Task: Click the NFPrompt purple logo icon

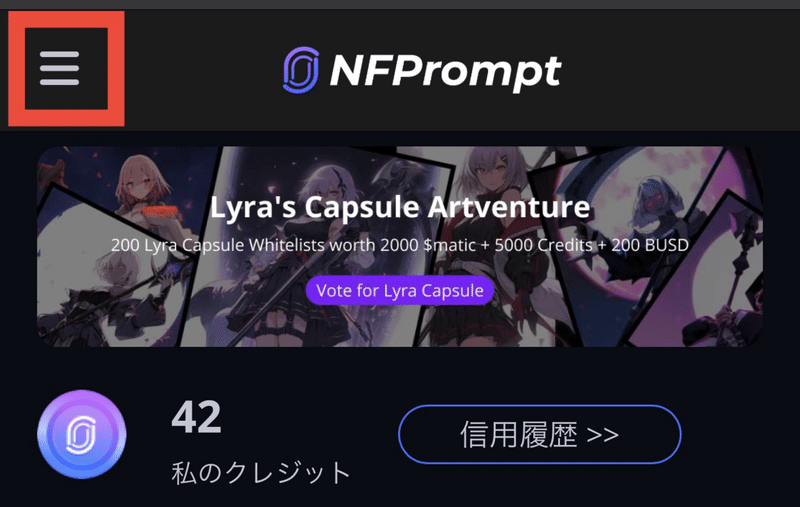Action: 301,70
